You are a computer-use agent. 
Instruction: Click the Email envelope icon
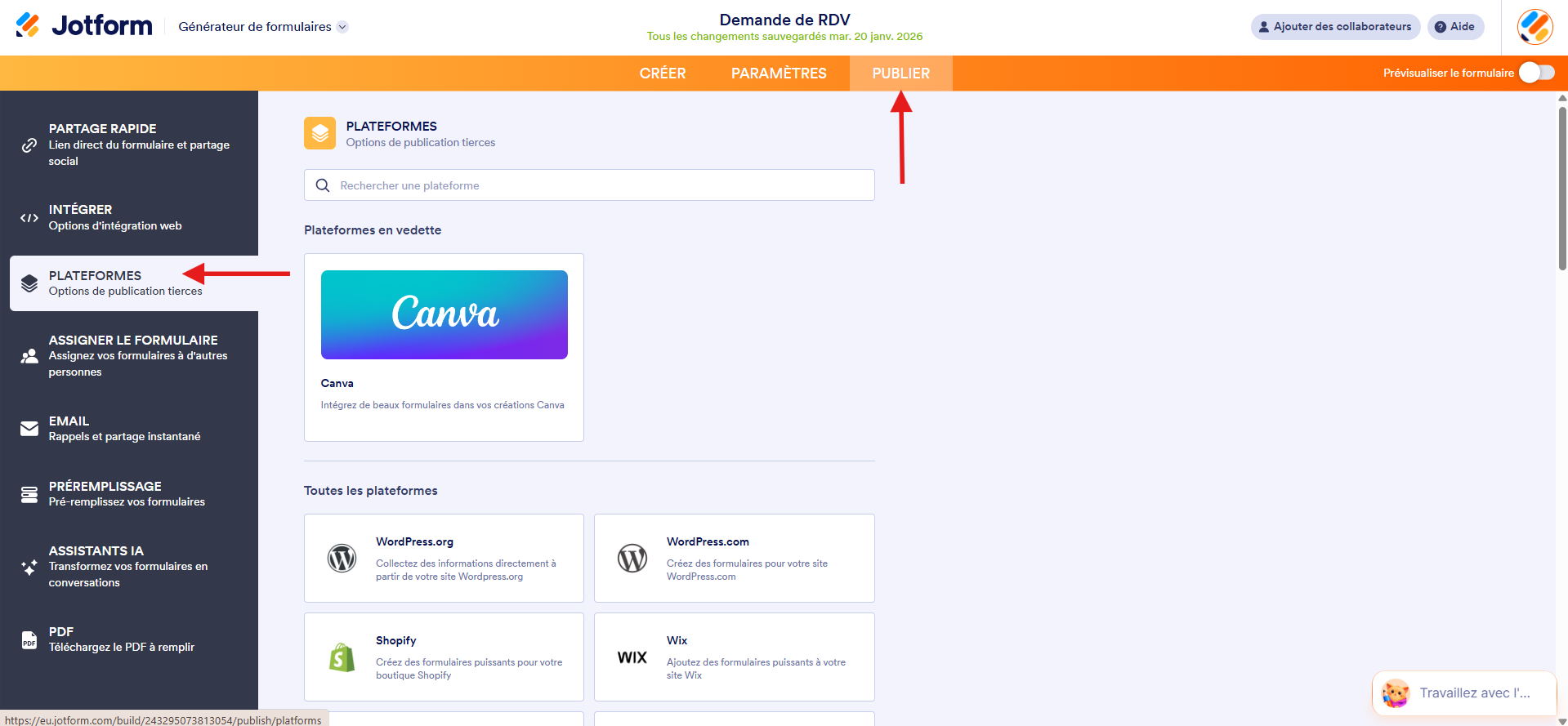tap(29, 429)
